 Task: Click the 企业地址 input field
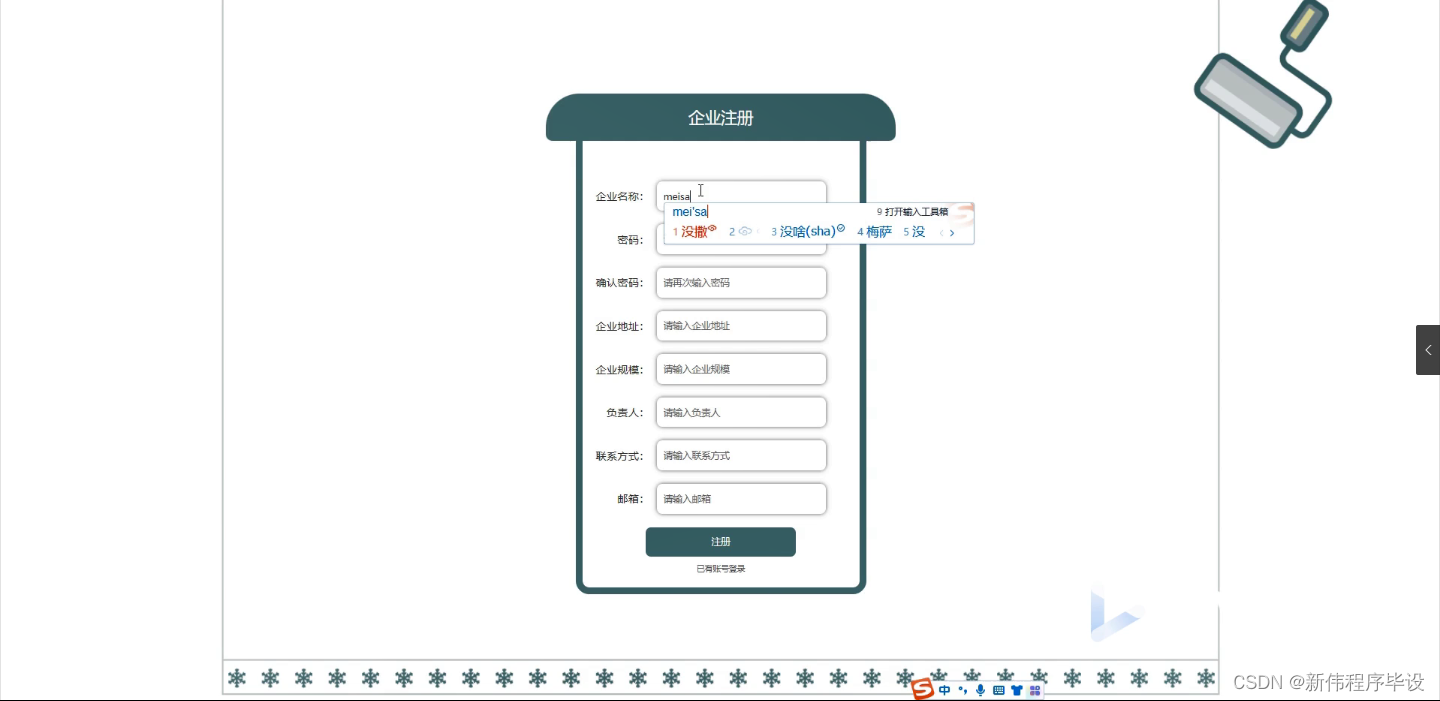click(741, 325)
